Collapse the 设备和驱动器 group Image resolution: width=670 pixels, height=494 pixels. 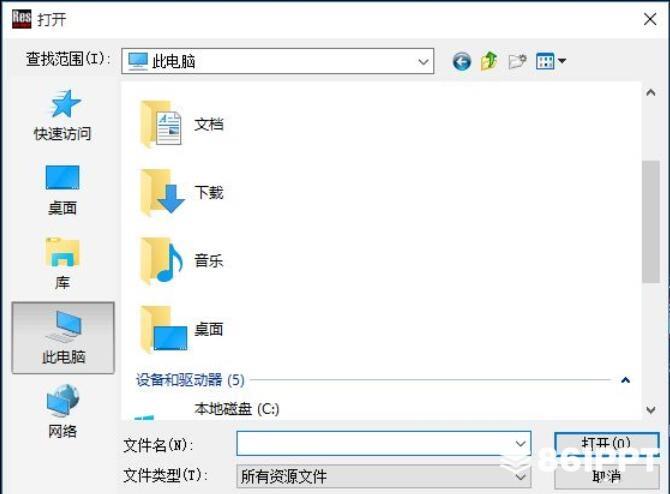626,379
